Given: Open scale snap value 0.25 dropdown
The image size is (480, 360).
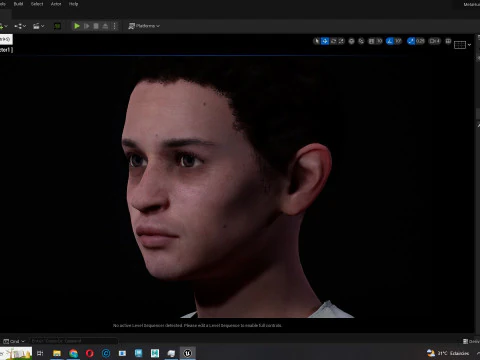Looking at the screenshot, I should click(420, 41).
